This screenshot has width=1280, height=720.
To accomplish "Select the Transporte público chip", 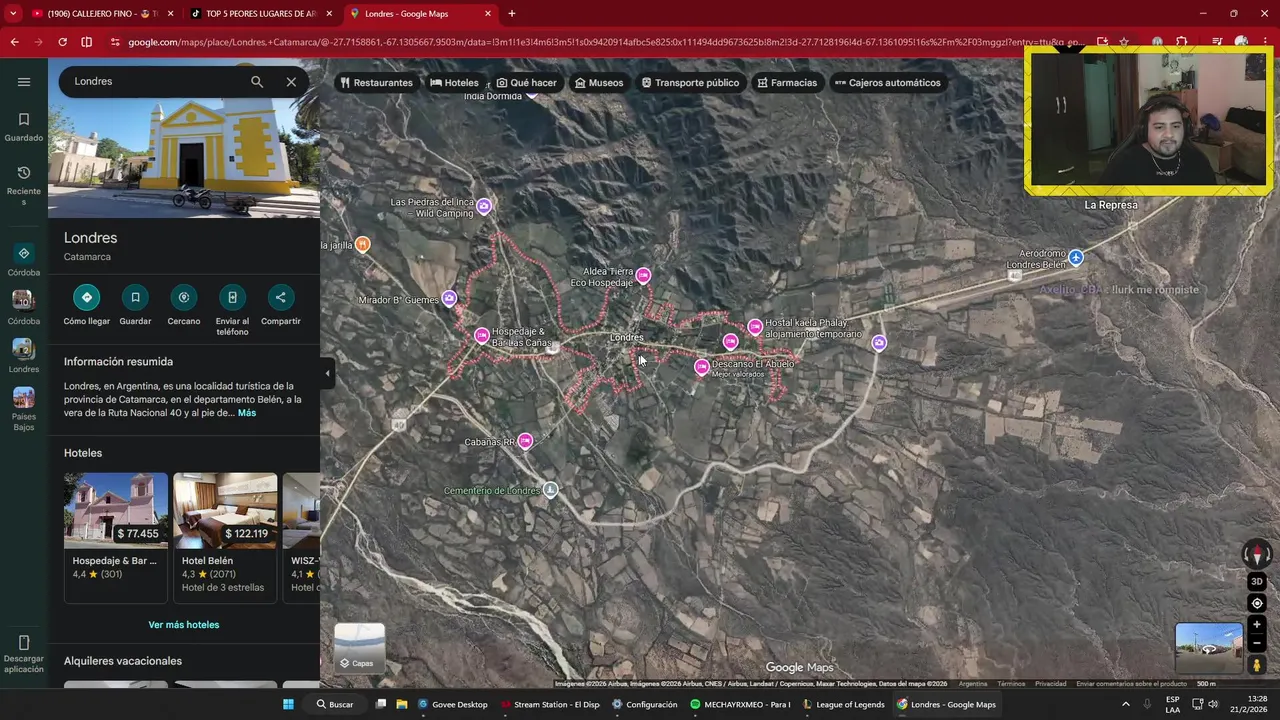I will point(690,83).
